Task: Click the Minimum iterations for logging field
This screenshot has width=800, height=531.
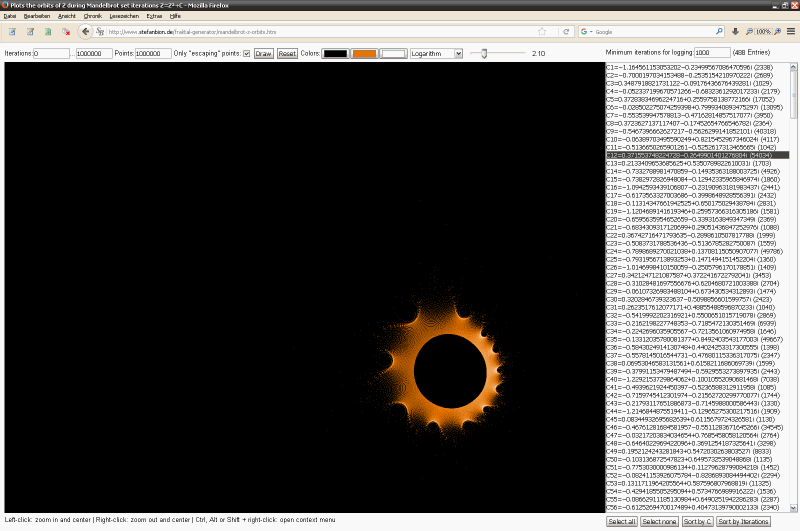Action: (x=713, y=52)
